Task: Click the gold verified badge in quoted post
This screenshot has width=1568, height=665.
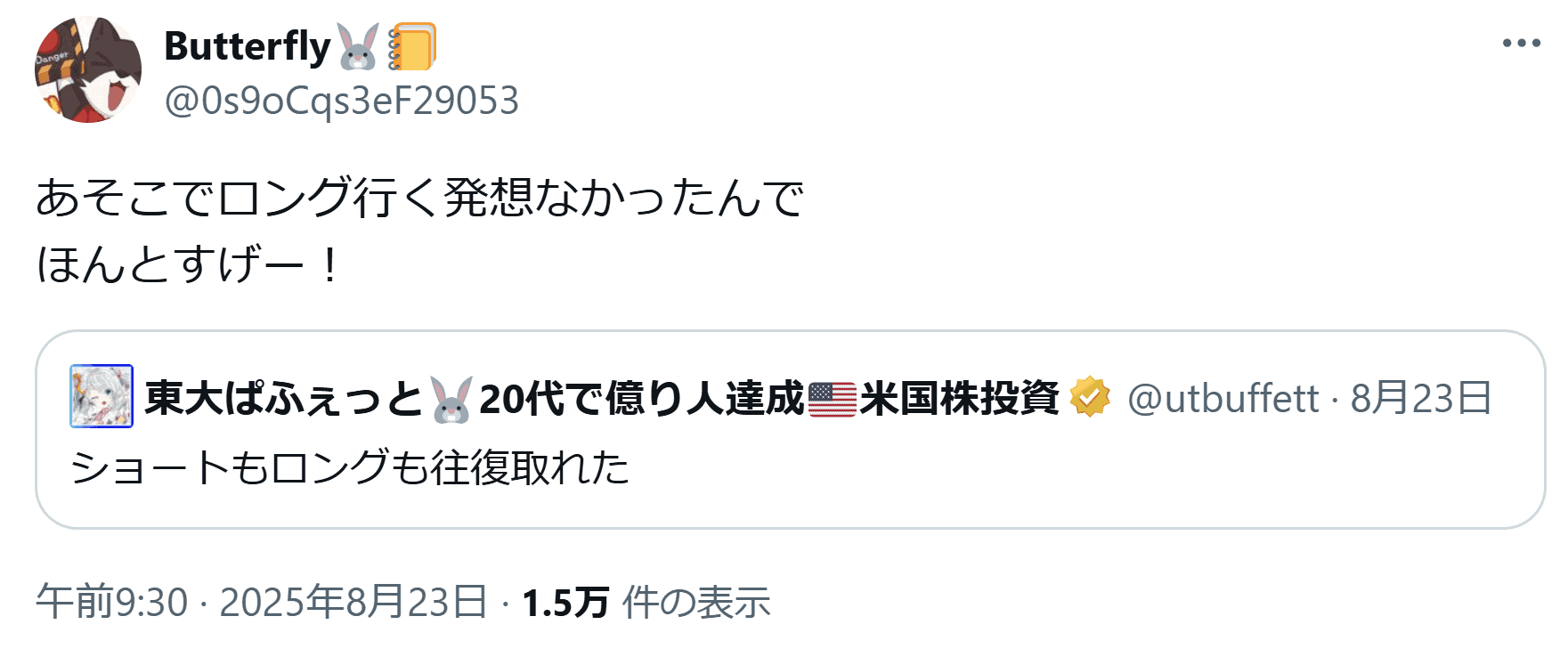Action: [x=1090, y=397]
